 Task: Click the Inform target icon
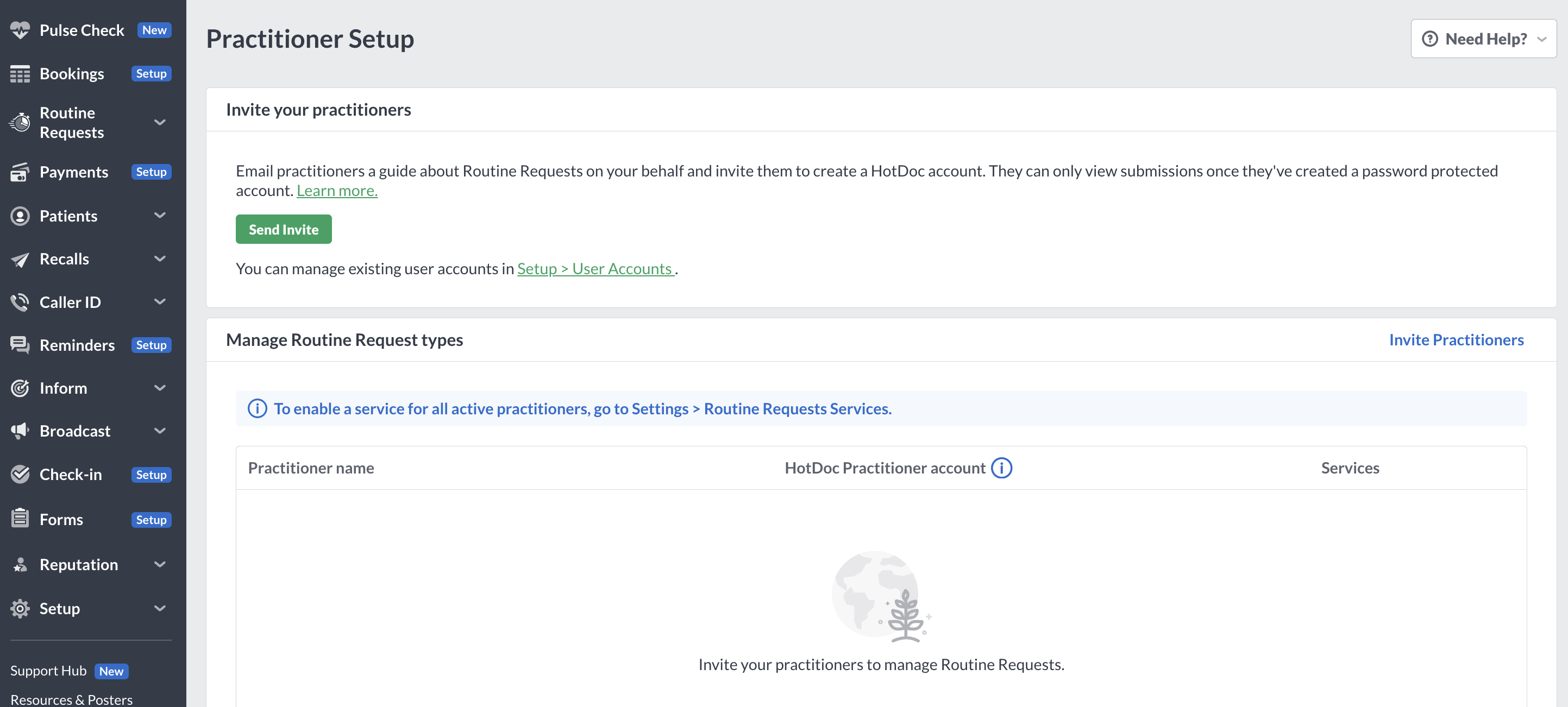point(20,388)
